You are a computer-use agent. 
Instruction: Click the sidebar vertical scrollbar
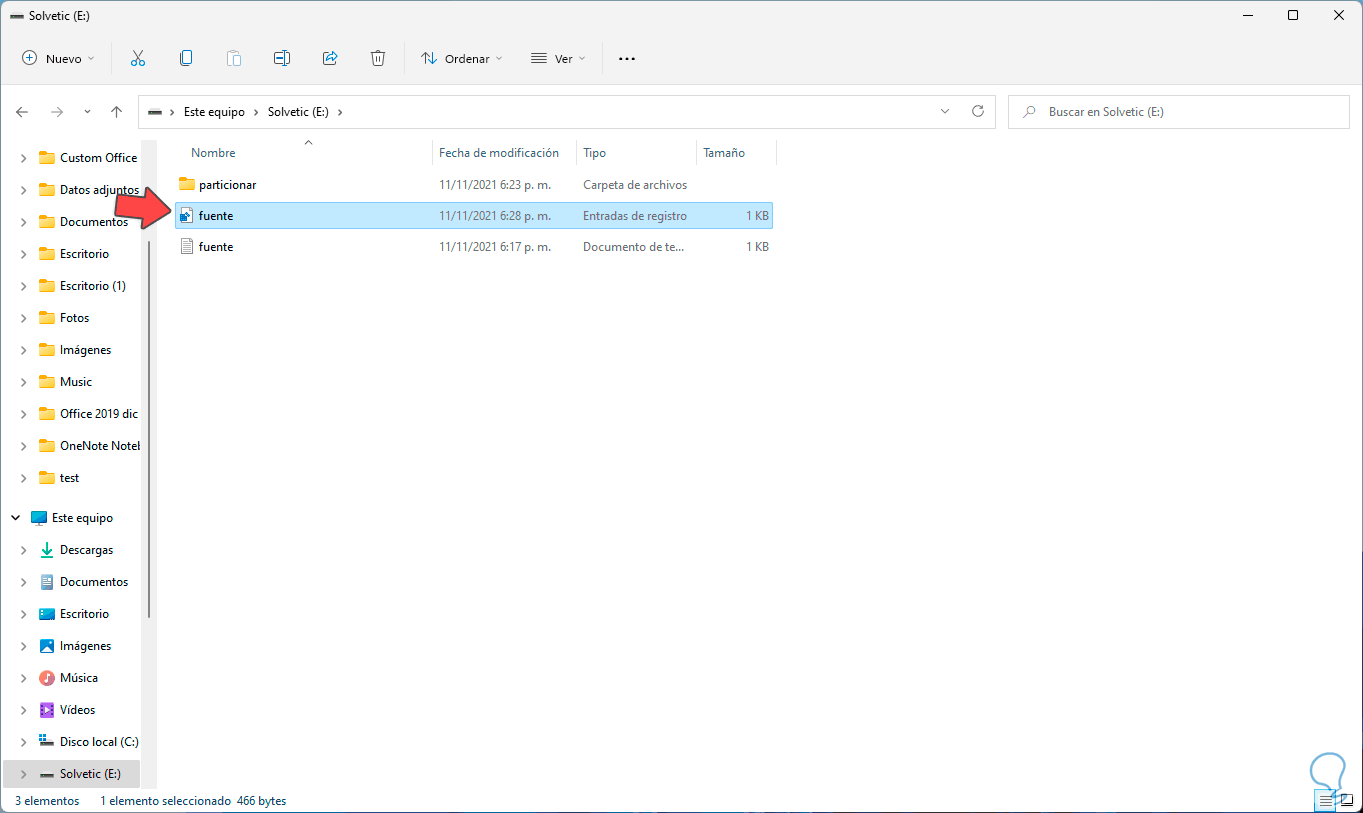[149, 428]
